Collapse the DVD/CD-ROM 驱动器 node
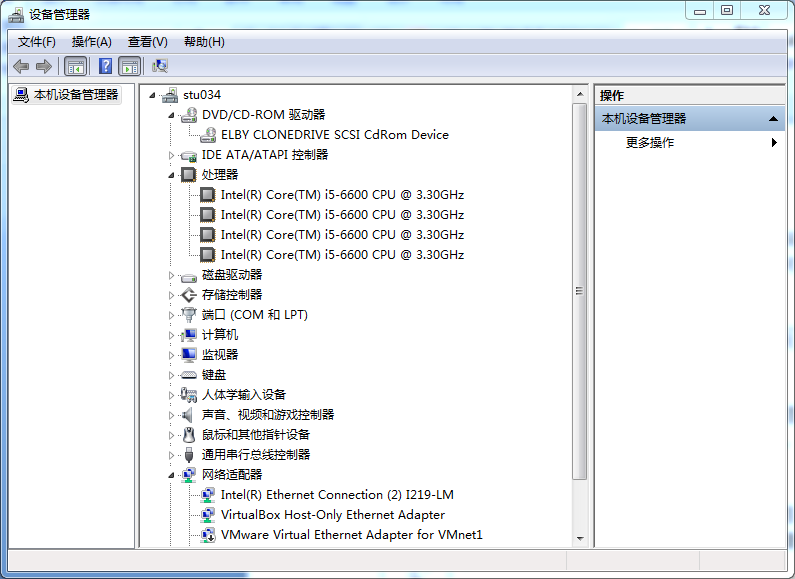 pyautogui.click(x=171, y=116)
